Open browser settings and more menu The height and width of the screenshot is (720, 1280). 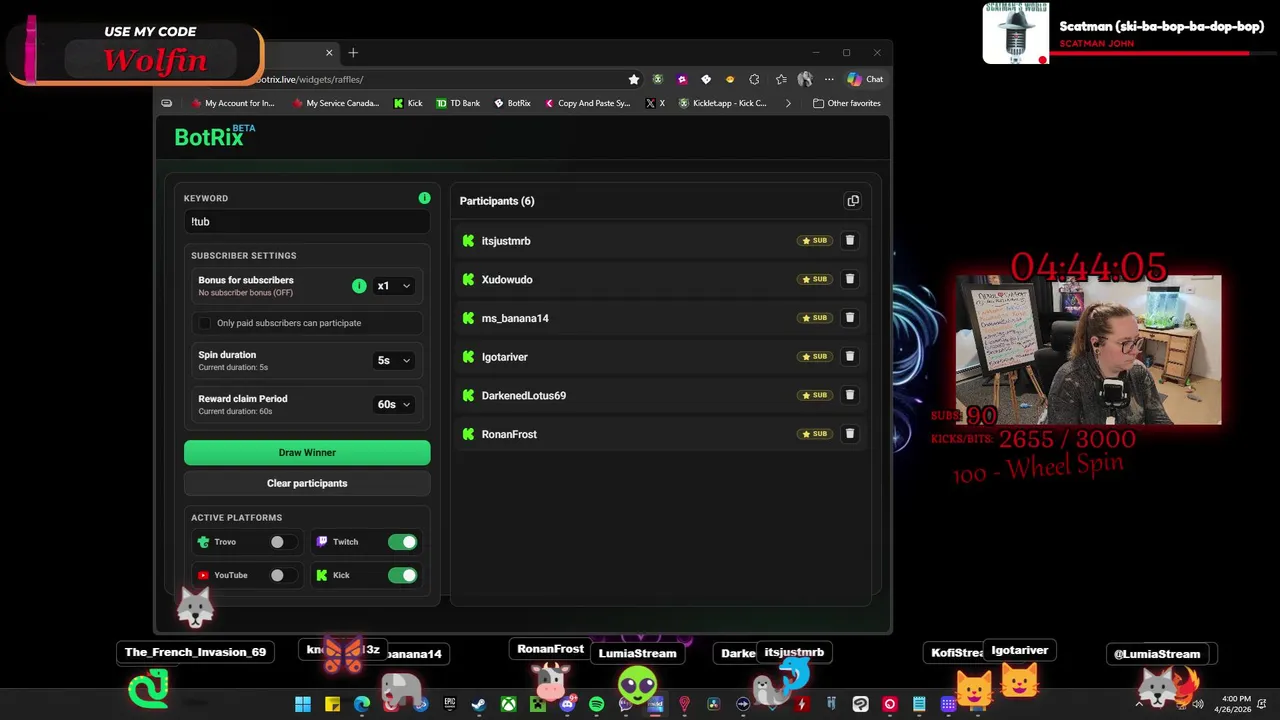pos(829,79)
